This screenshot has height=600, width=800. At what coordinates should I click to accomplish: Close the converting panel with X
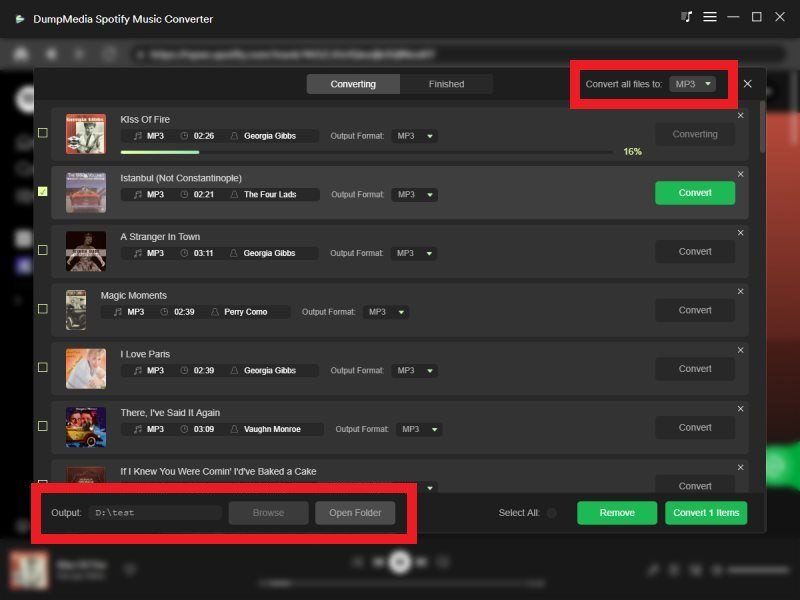point(747,84)
